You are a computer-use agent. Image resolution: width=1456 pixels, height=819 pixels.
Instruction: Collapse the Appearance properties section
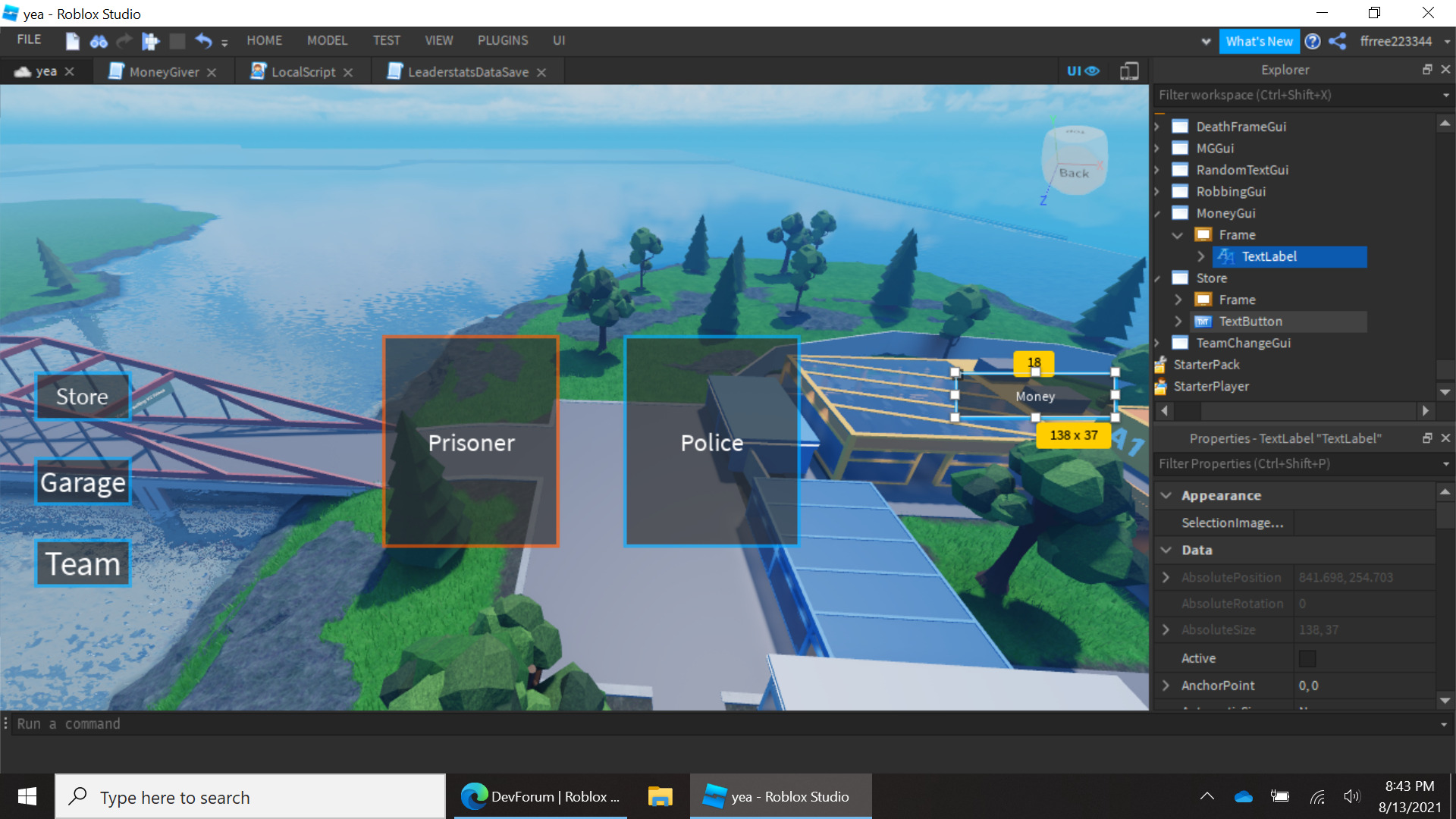click(x=1166, y=495)
